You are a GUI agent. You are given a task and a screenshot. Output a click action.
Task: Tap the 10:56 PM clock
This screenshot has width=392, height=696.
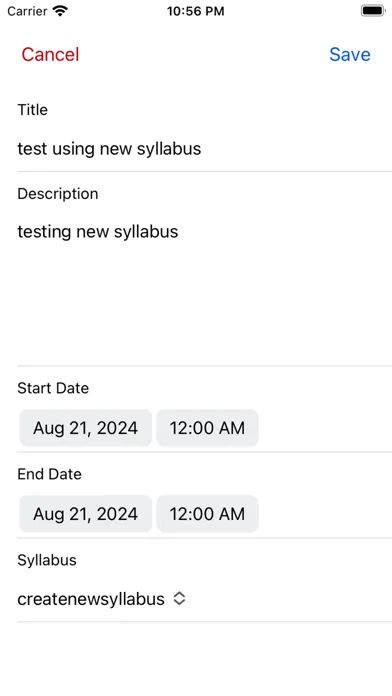pyautogui.click(x=196, y=11)
